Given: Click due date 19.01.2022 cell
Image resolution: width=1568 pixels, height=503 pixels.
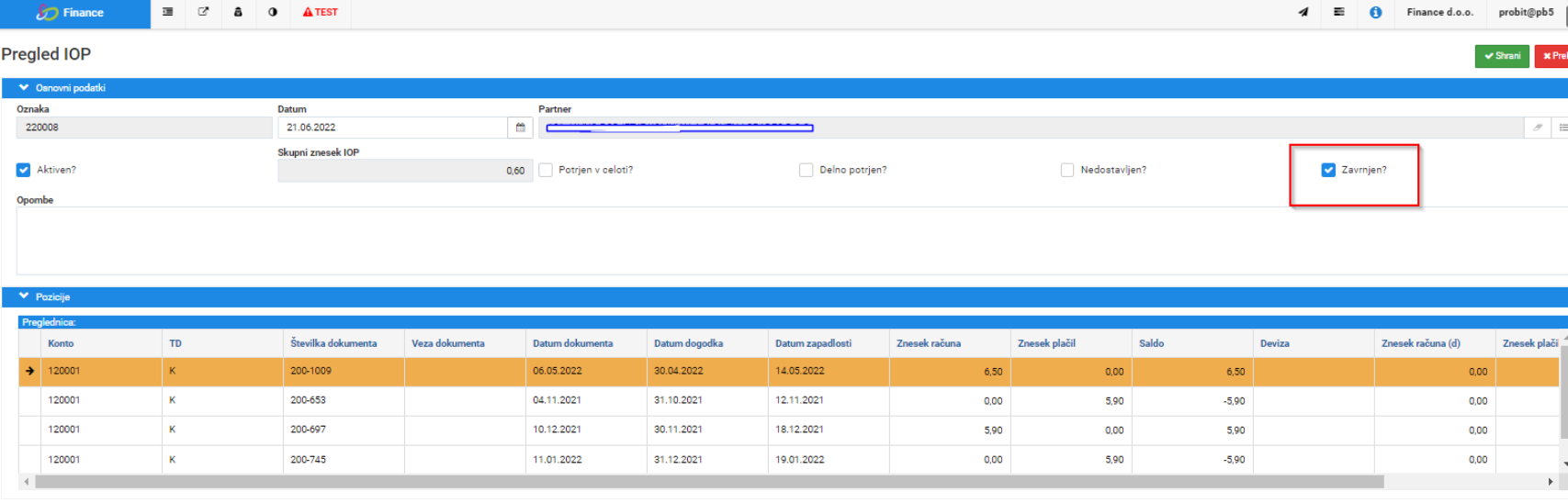Looking at the screenshot, I should (x=829, y=459).
